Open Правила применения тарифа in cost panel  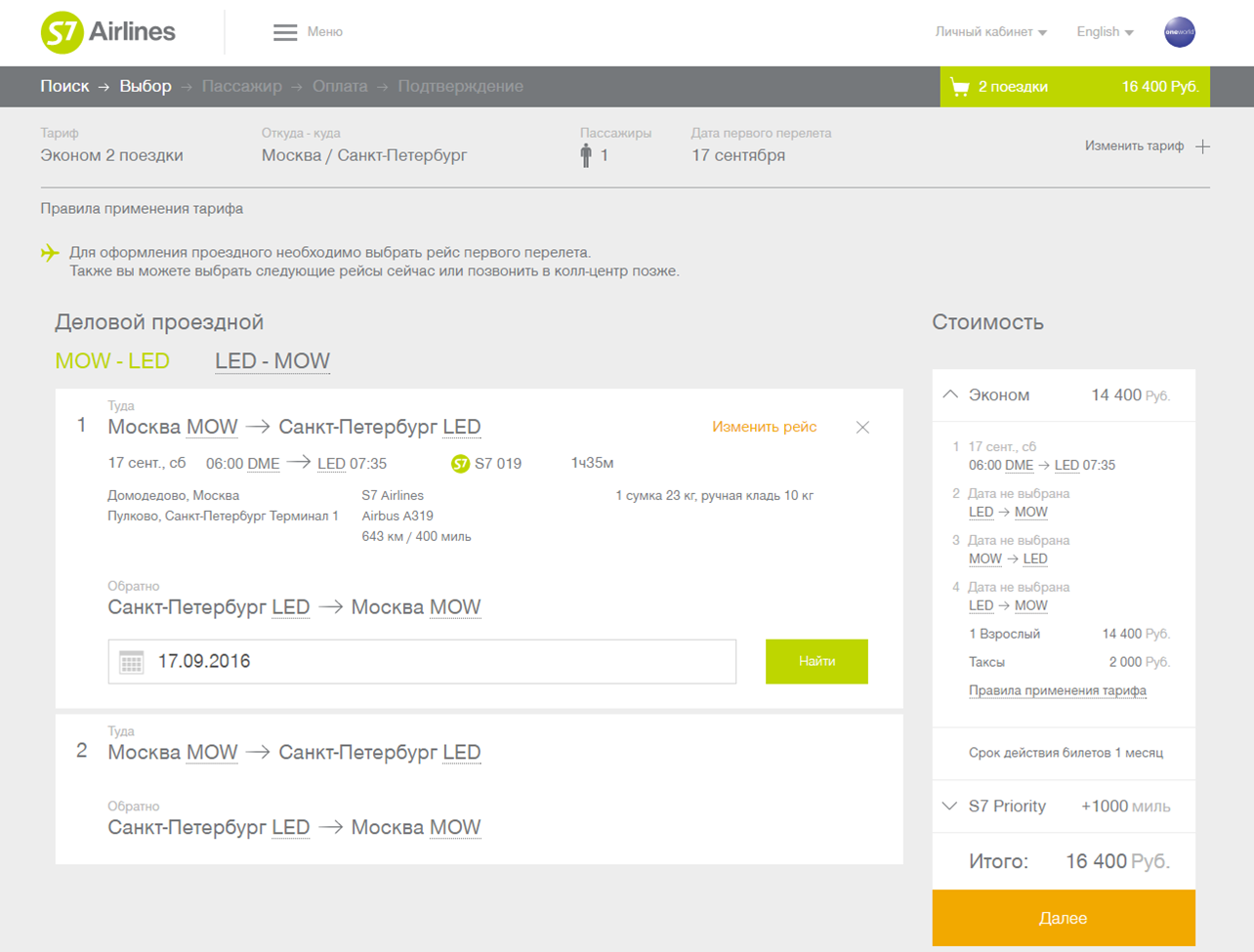point(1058,691)
